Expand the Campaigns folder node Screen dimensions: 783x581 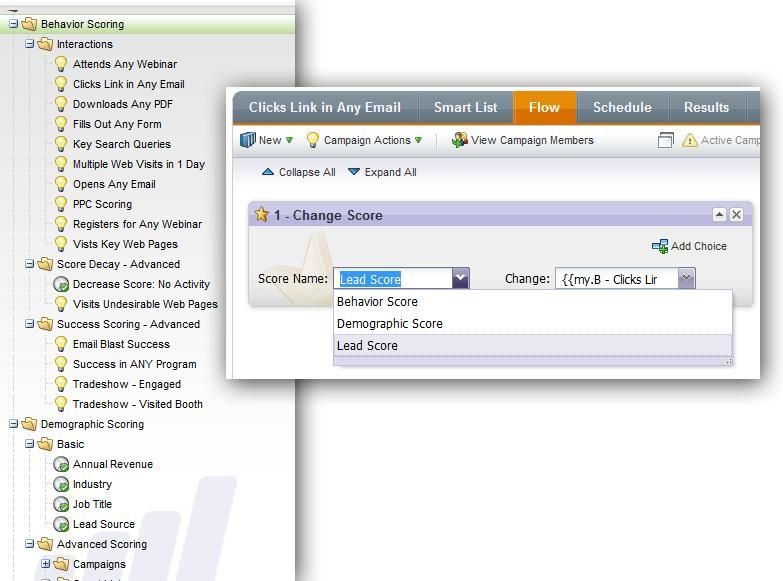[x=45, y=564]
